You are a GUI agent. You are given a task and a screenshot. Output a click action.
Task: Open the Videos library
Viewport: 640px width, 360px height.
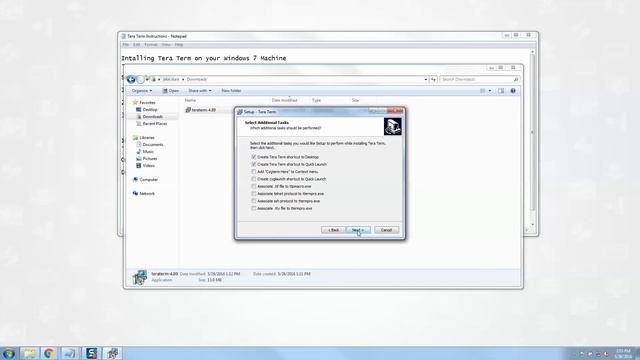[x=145, y=165]
